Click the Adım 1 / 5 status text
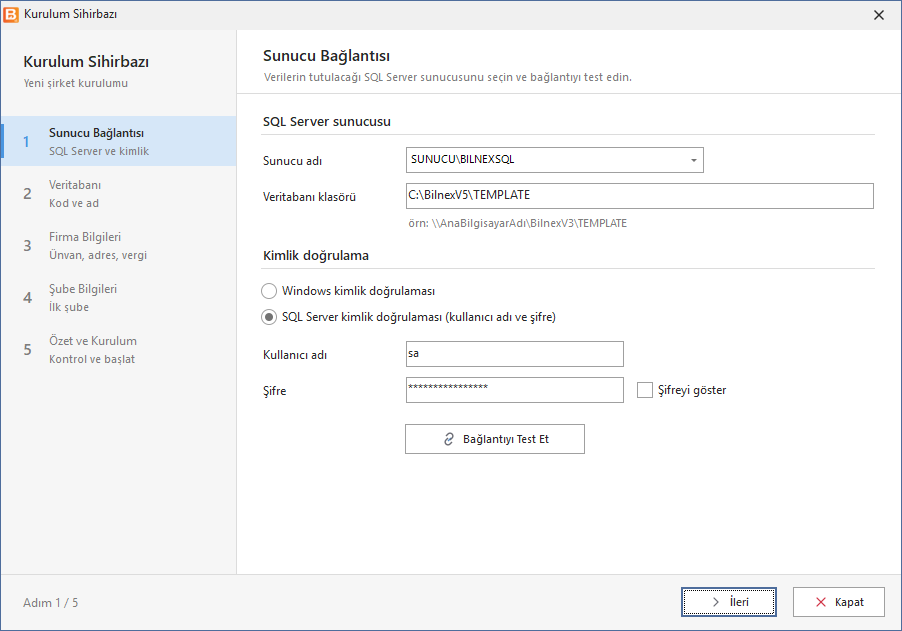Viewport: 902px width, 631px height. [x=51, y=603]
